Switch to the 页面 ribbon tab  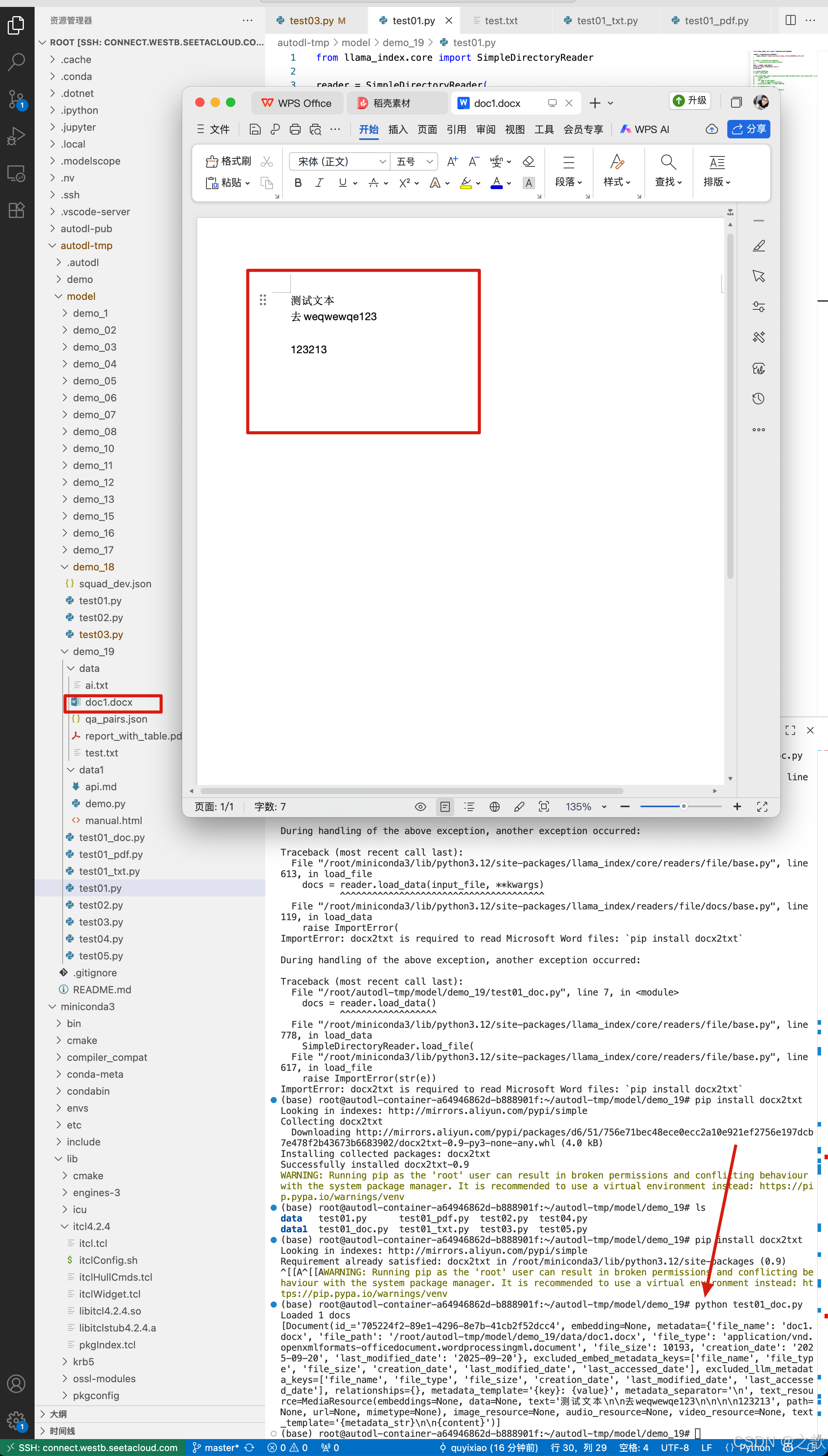pos(427,130)
